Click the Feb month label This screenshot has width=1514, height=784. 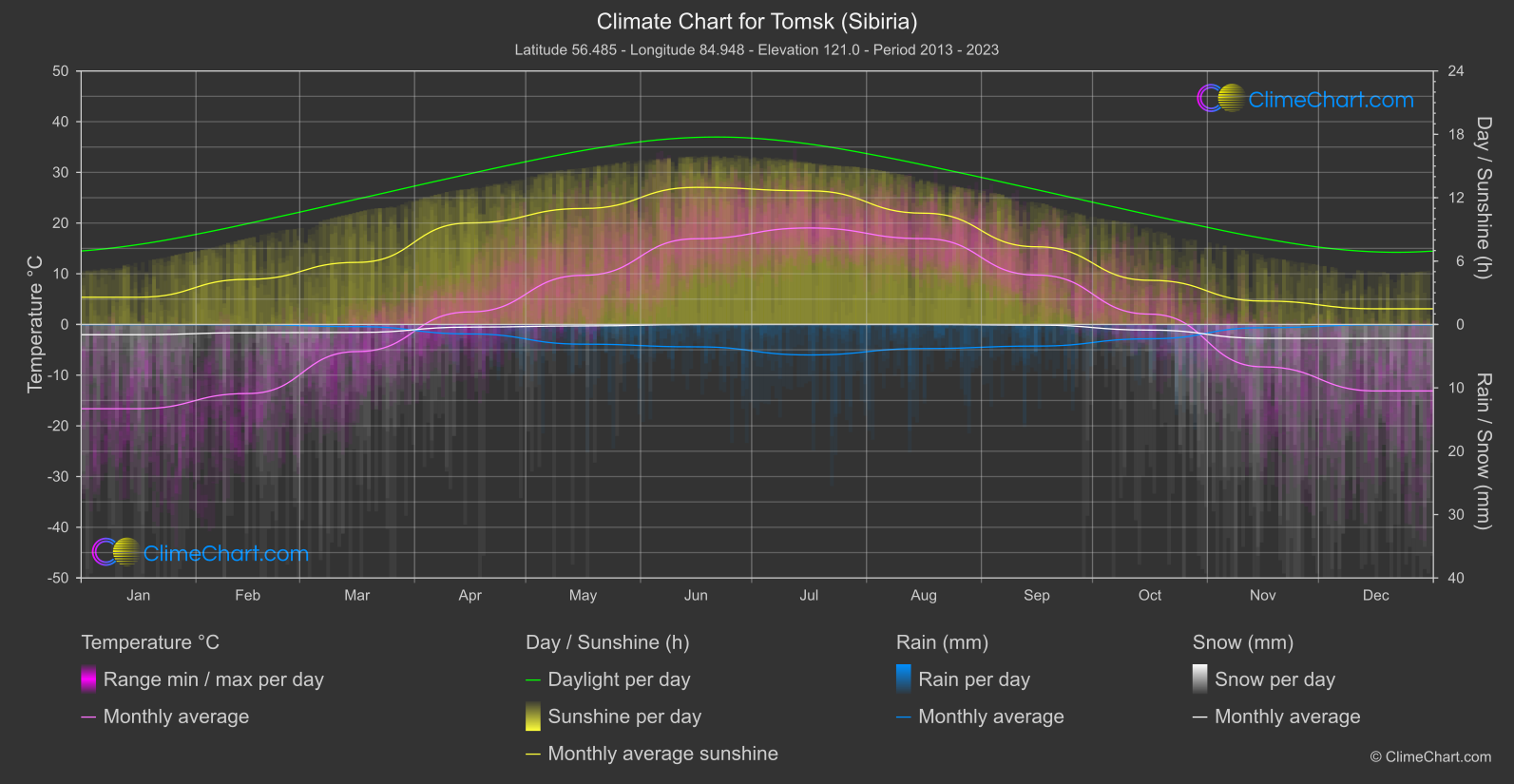pyautogui.click(x=247, y=595)
